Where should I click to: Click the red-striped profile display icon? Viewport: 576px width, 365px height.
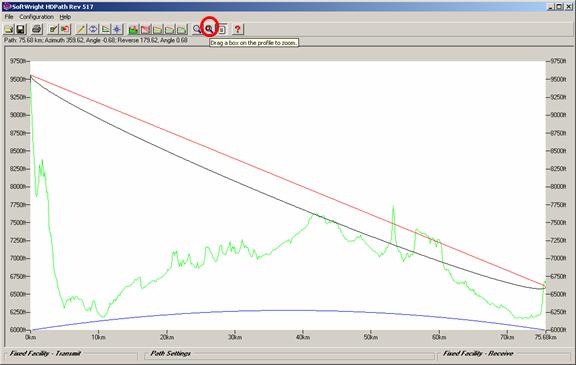tap(145, 29)
